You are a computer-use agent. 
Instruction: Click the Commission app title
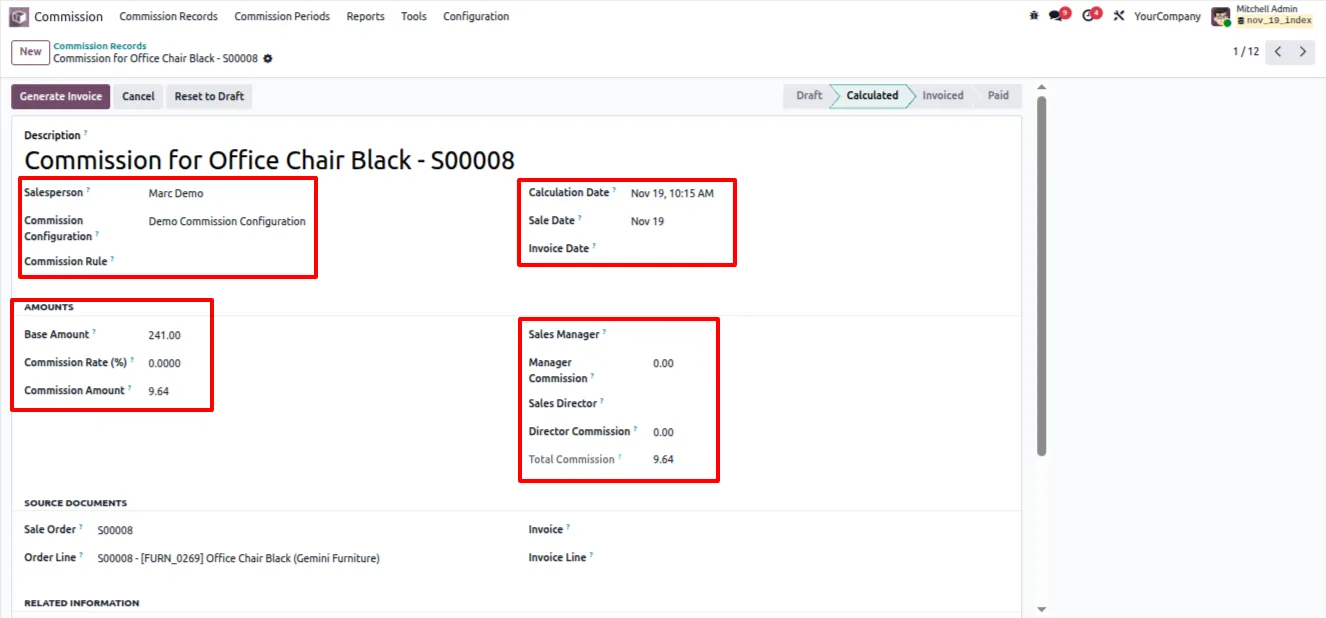68,17
